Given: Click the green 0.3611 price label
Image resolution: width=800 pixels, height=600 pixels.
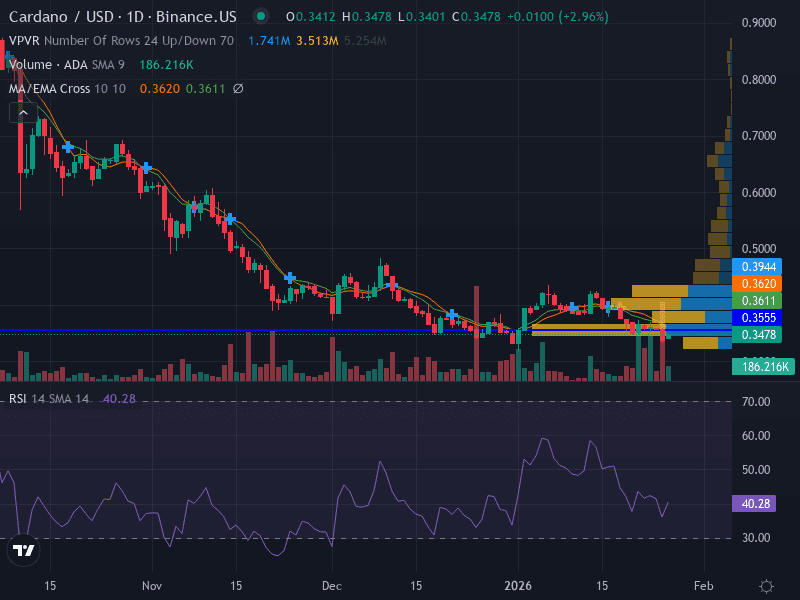Looking at the screenshot, I should [757, 301].
